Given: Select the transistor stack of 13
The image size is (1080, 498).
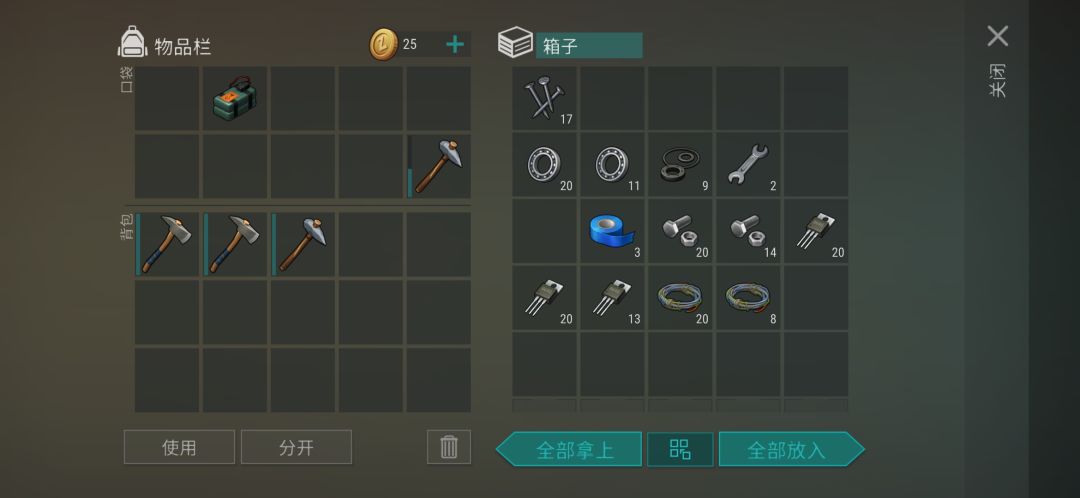Looking at the screenshot, I should (612, 298).
